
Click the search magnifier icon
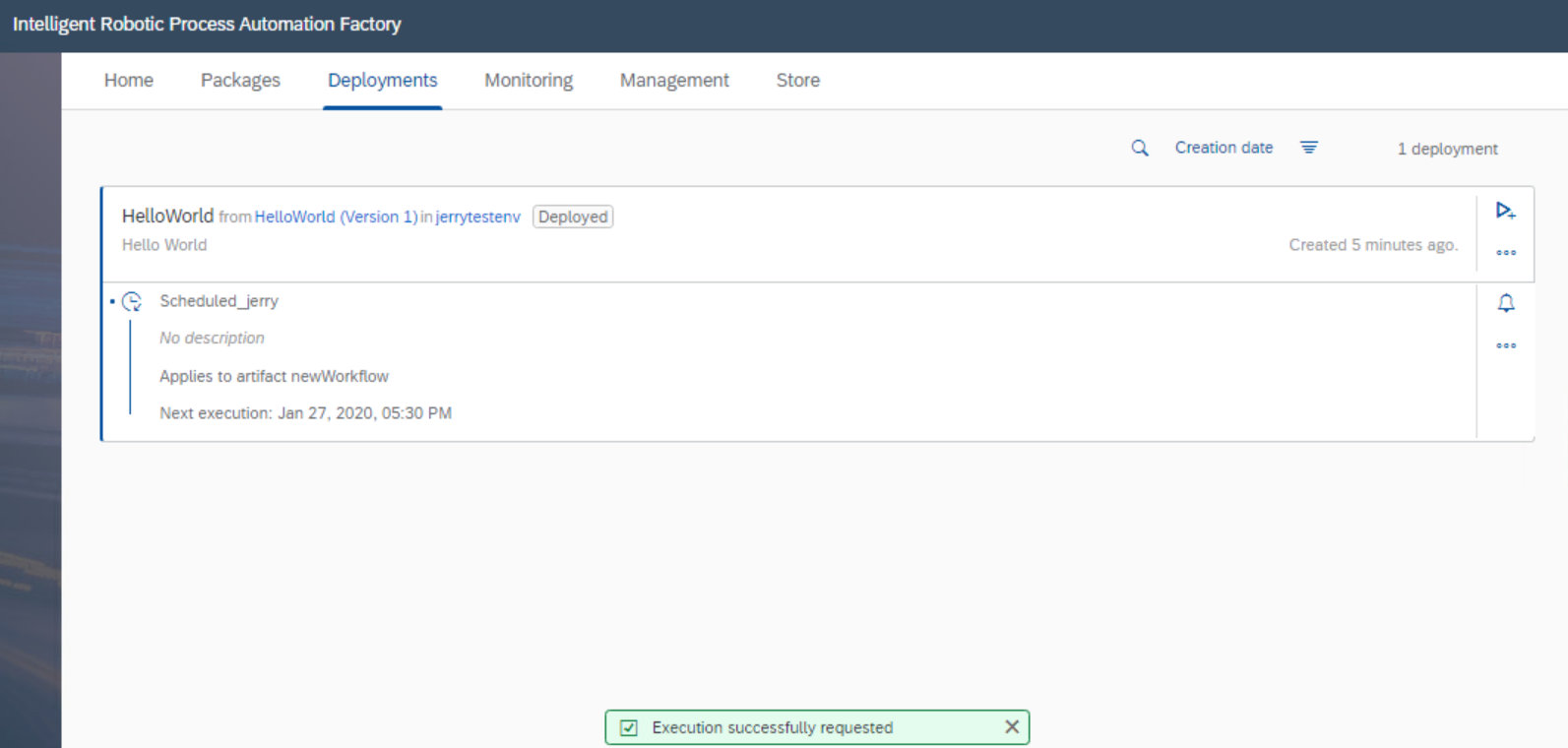(x=1140, y=149)
